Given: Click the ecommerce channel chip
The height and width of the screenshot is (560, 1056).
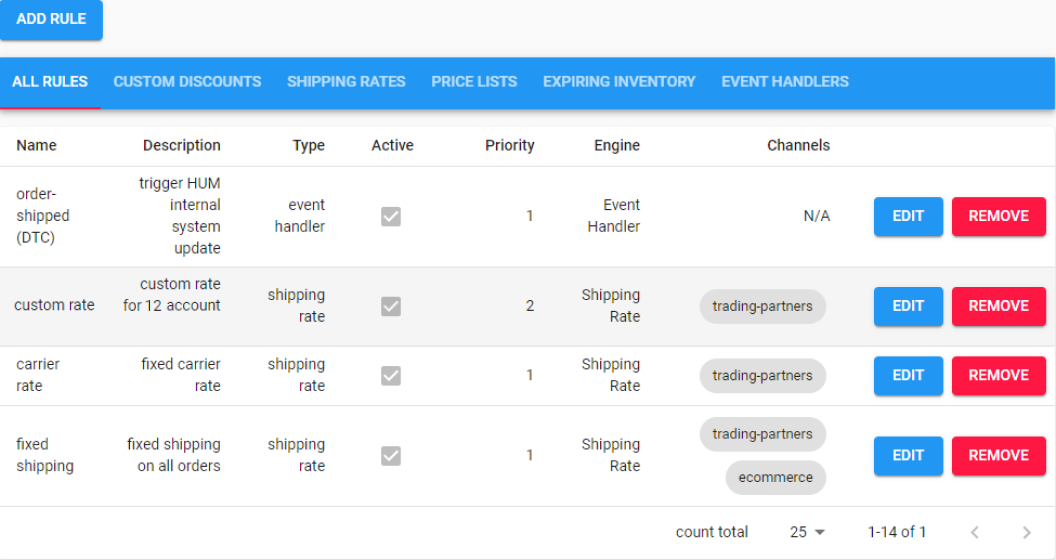Looking at the screenshot, I should point(776,478).
